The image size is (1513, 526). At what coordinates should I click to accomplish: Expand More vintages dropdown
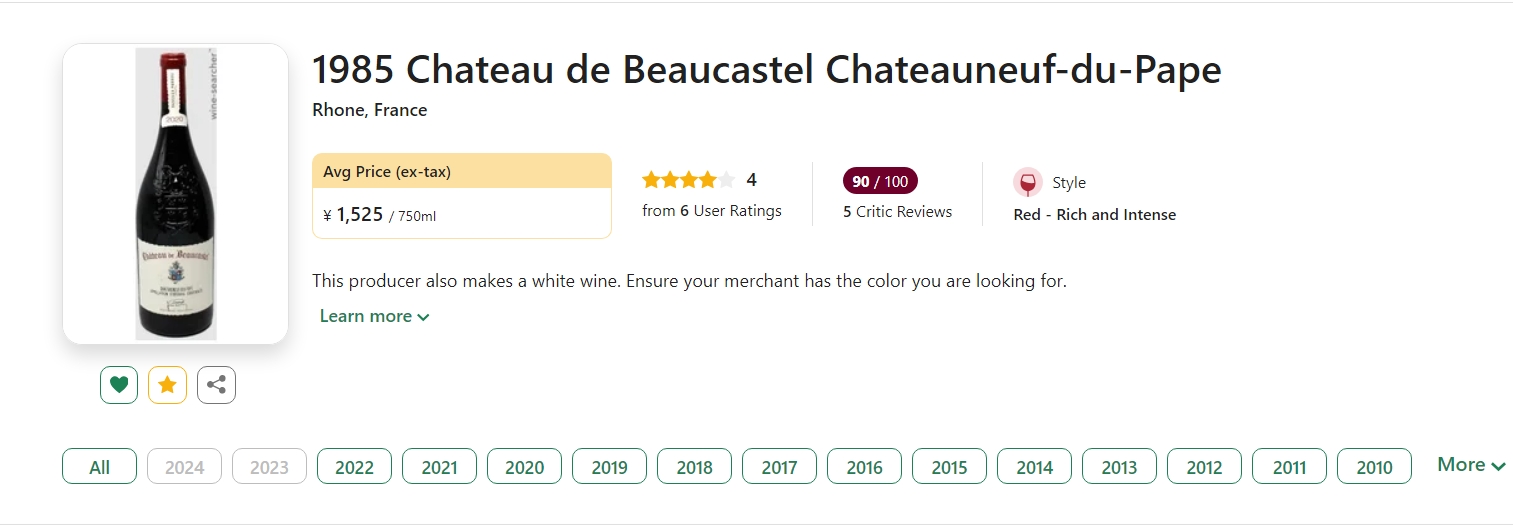coord(1471,465)
